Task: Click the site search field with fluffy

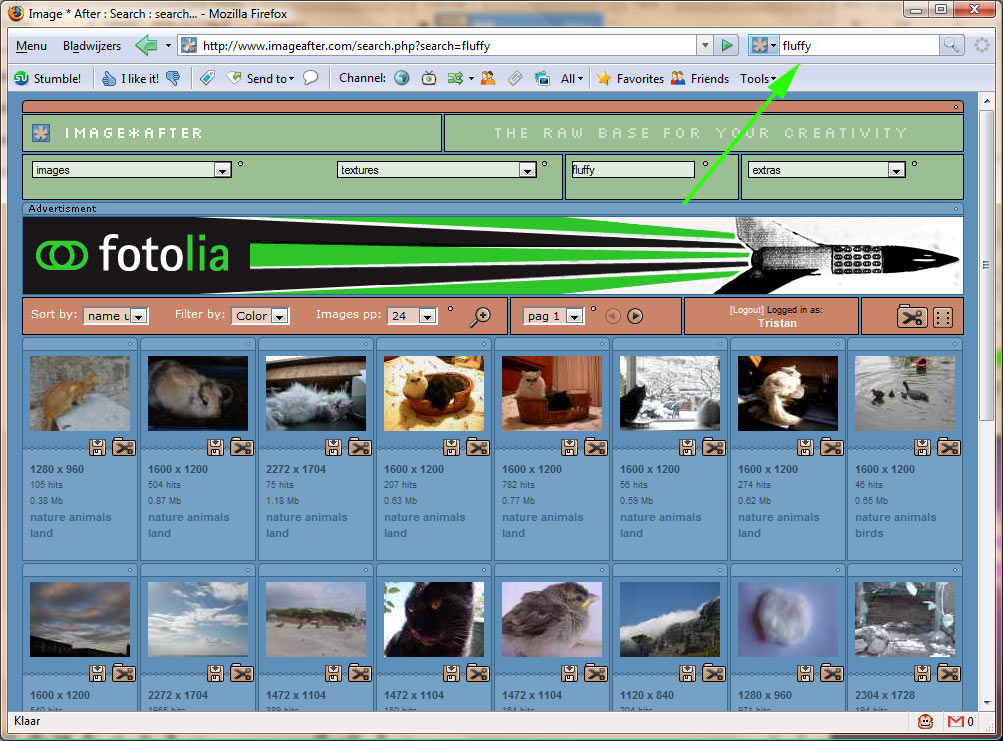Action: [632, 170]
